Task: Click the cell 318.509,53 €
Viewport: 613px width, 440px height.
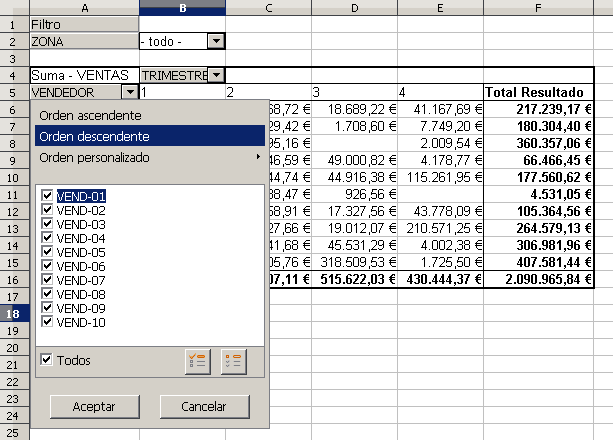Action: tap(355, 262)
